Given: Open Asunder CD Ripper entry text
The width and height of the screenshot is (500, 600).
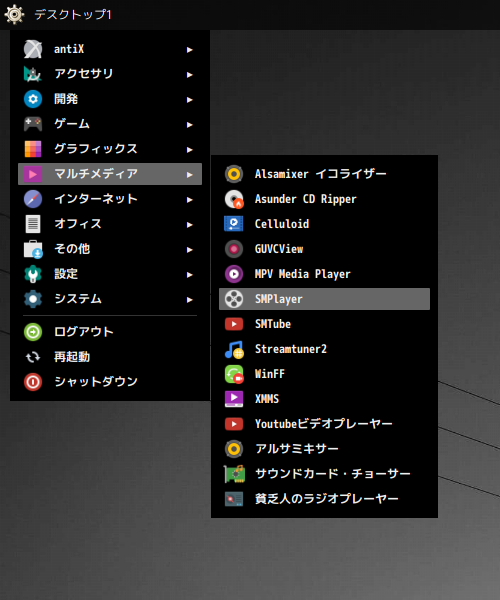Looking at the screenshot, I should [305, 199].
